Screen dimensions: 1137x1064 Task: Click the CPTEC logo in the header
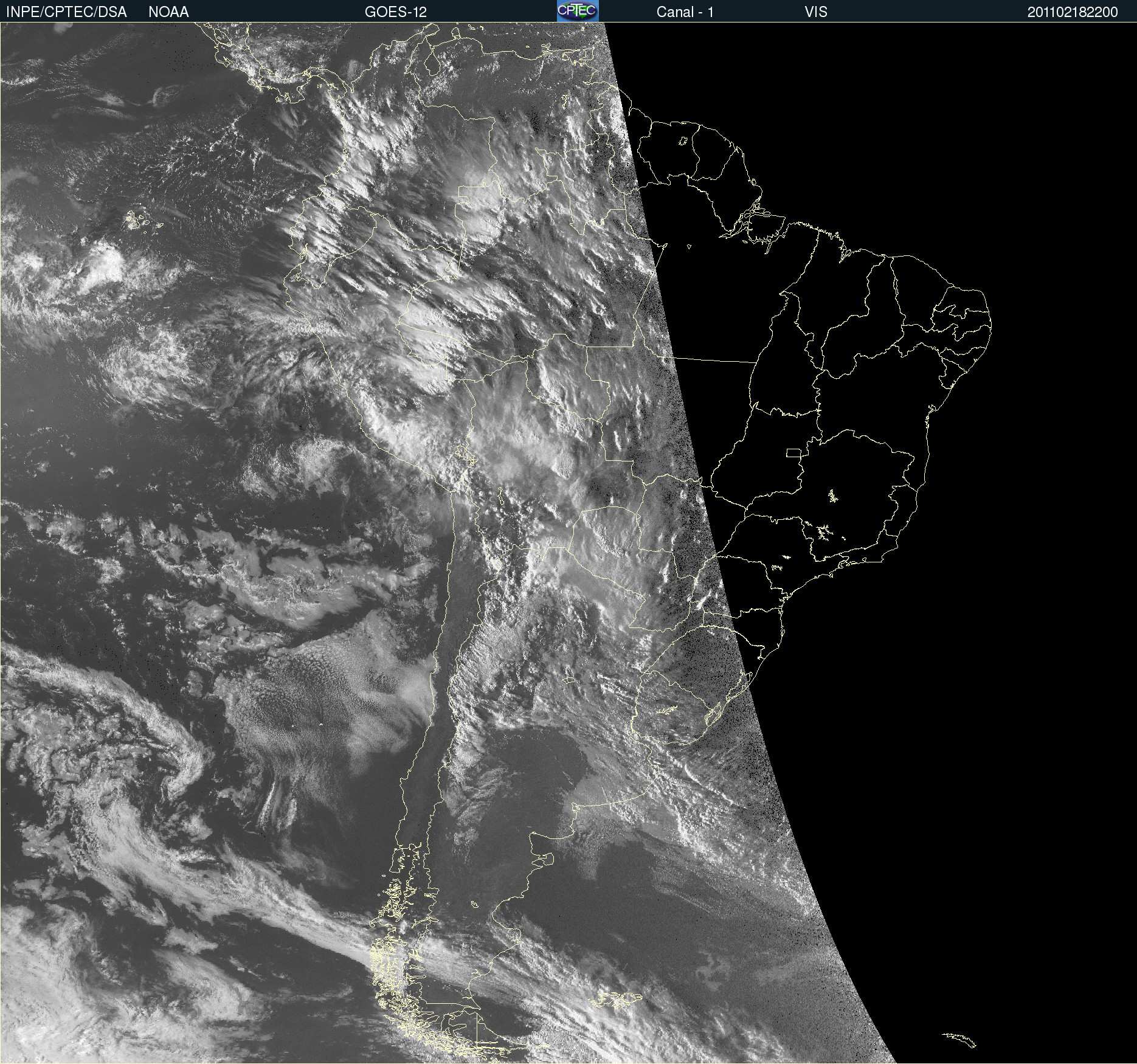coord(578,11)
